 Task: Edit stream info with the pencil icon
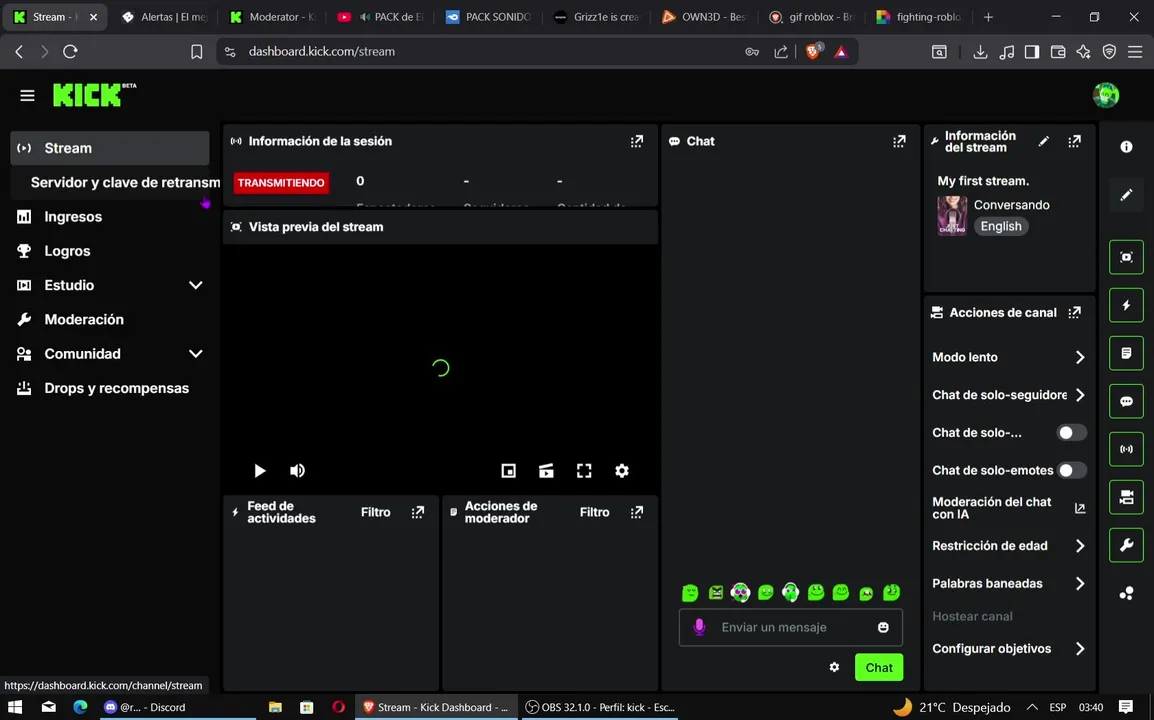click(1044, 141)
